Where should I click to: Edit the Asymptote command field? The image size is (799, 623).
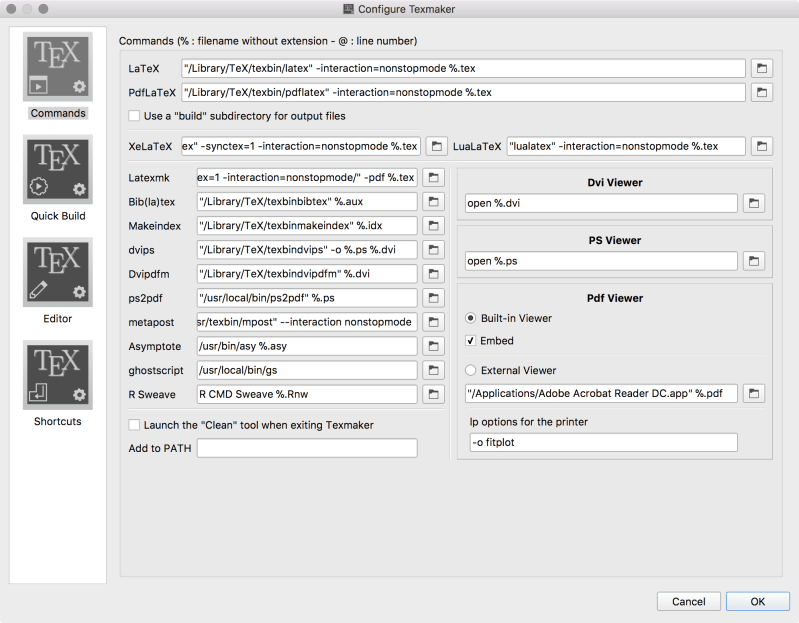pyautogui.click(x=307, y=346)
